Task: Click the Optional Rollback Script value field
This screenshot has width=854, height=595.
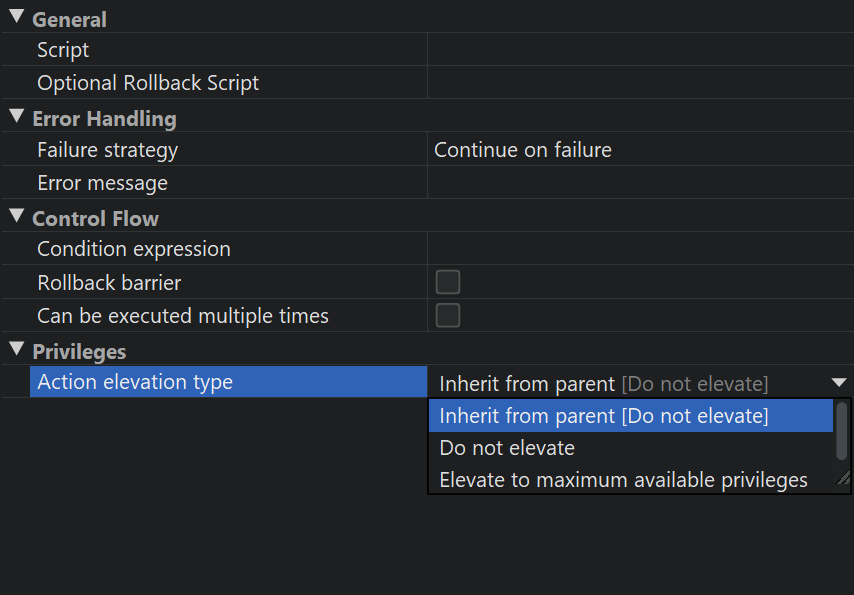Action: pos(640,83)
